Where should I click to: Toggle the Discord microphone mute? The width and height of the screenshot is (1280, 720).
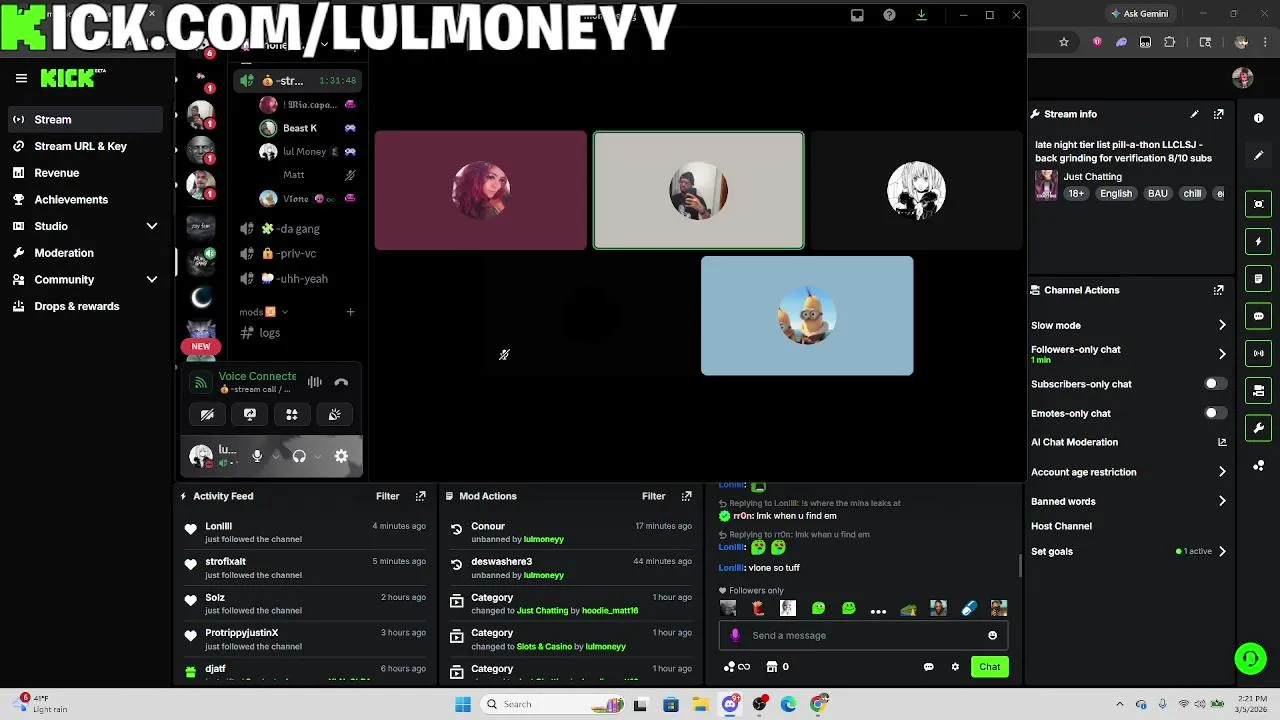tap(257, 456)
